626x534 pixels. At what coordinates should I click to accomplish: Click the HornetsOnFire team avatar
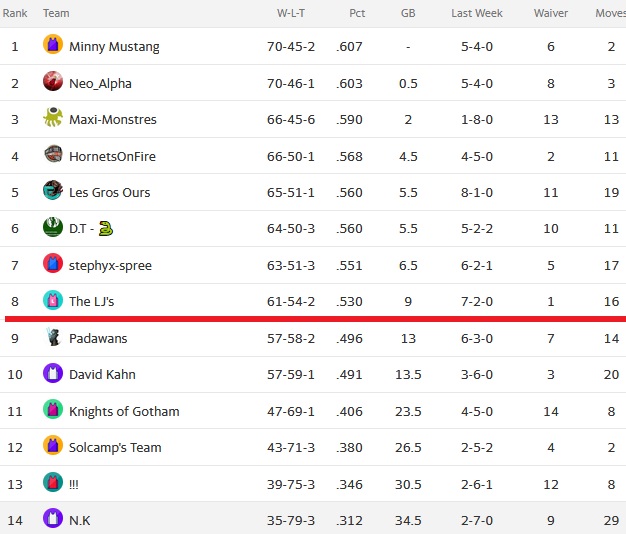53,154
